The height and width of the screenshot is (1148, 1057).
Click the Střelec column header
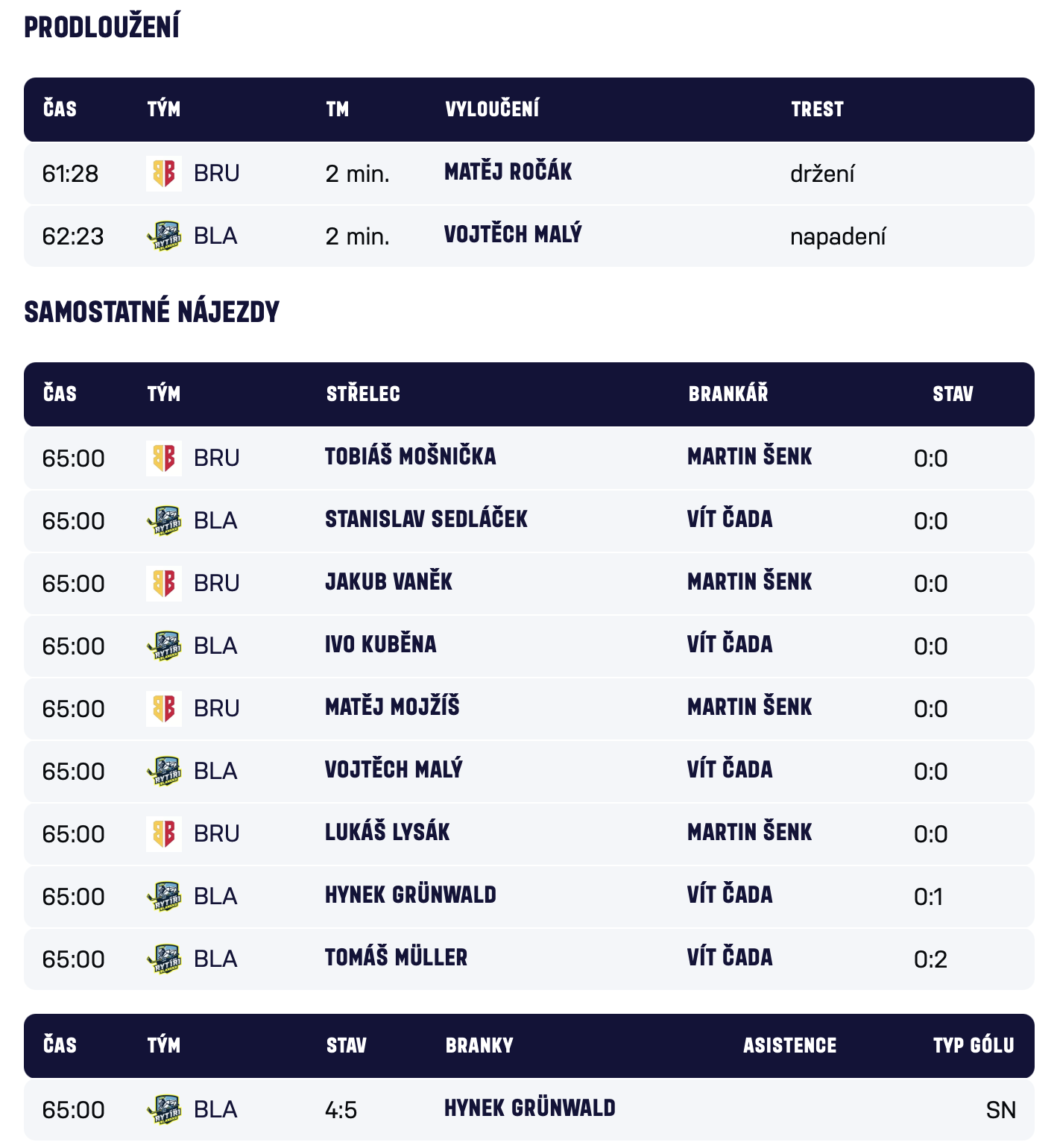363,394
